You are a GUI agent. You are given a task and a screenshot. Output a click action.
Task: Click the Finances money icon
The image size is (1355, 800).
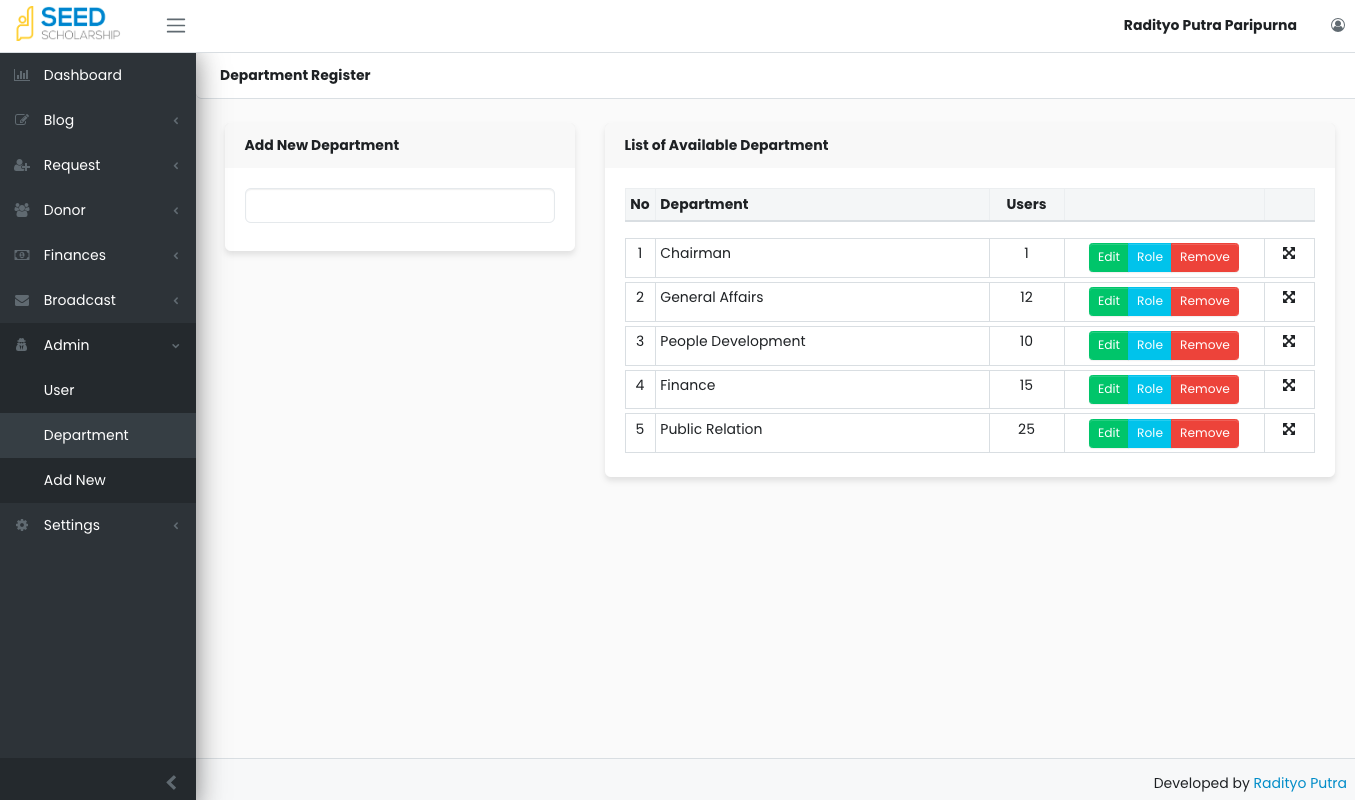22,255
